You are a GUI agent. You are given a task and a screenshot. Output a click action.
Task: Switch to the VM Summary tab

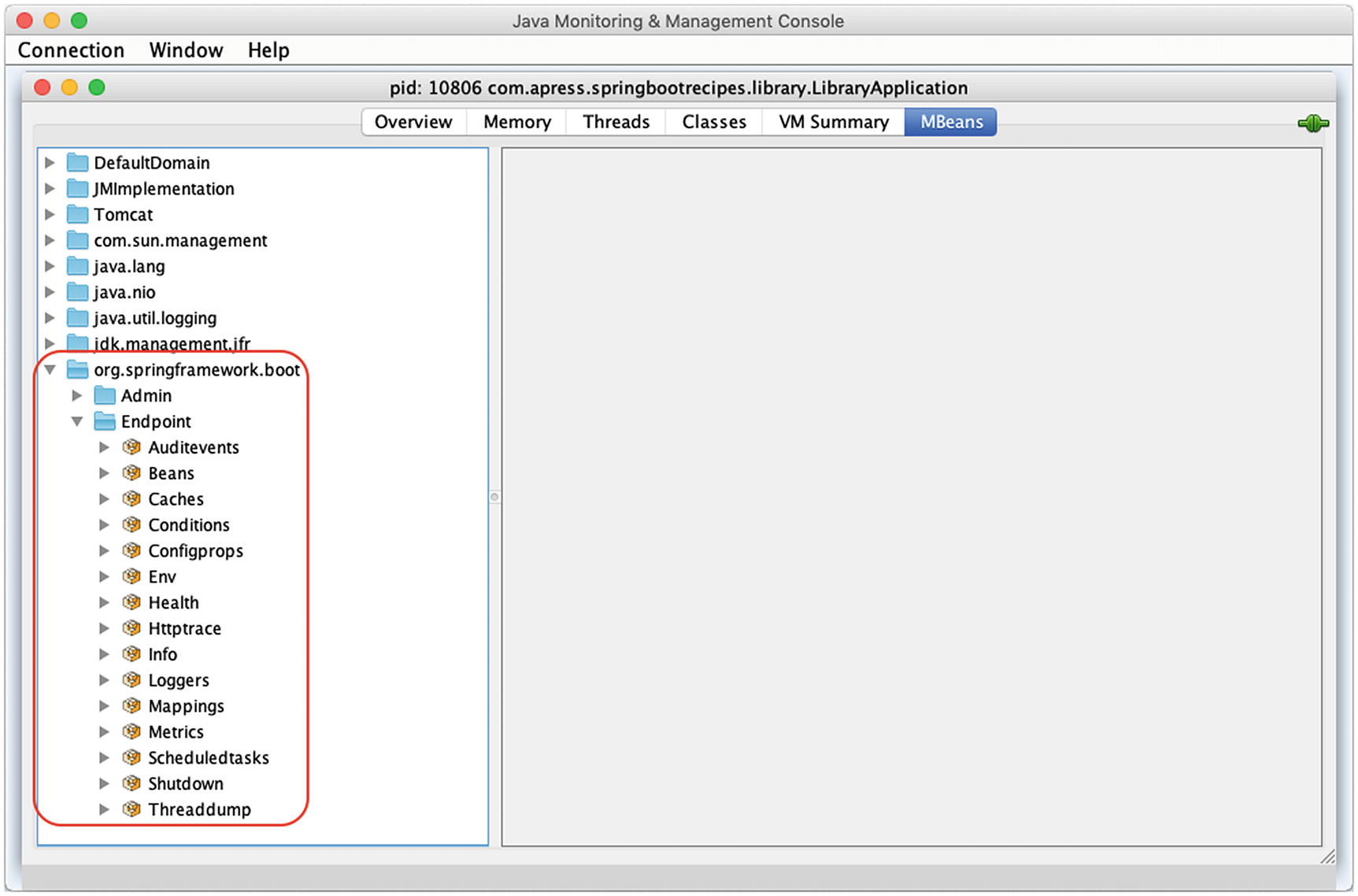(x=834, y=122)
